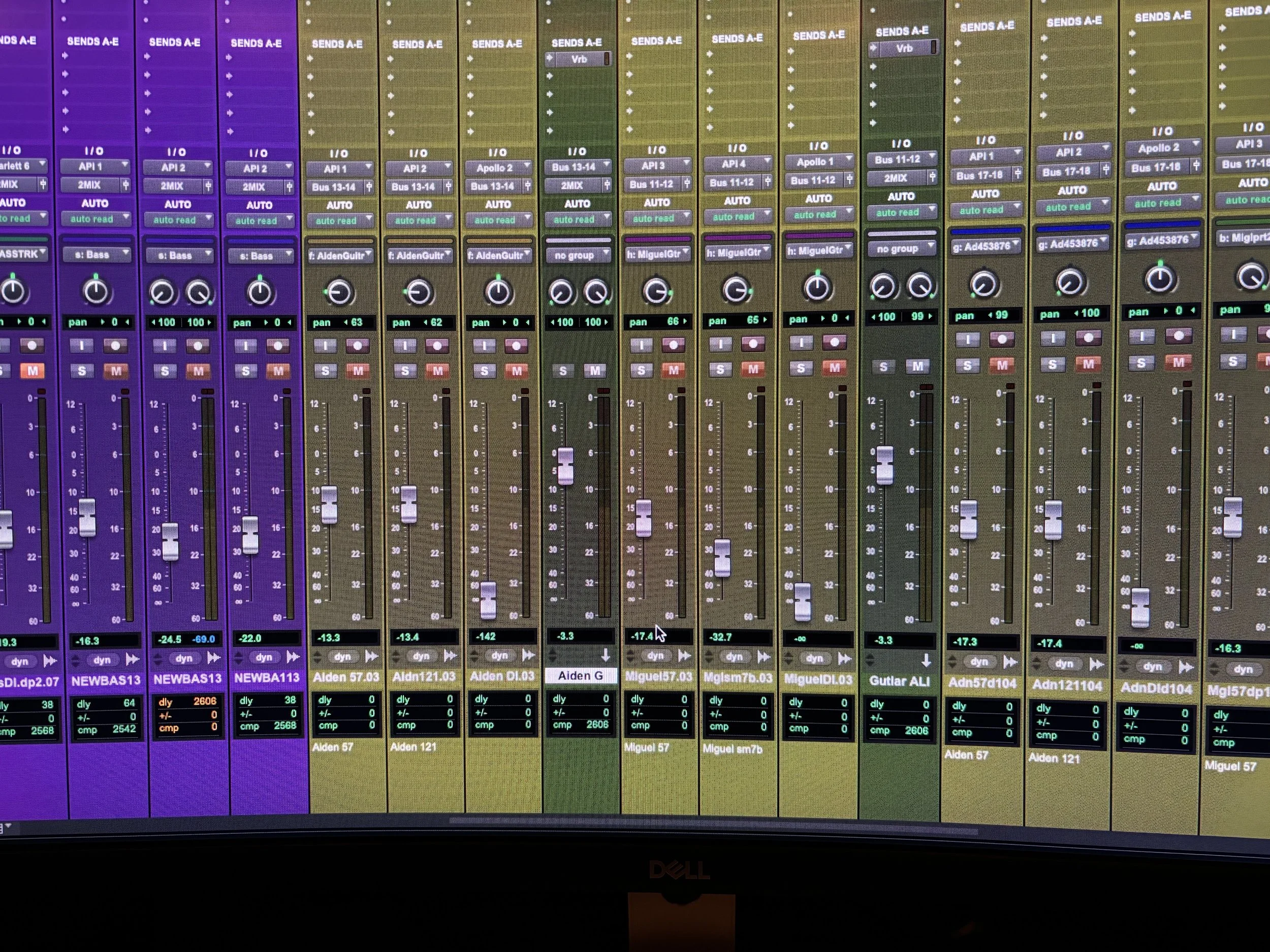Click track type arrow icon on Aiden G
This screenshot has height=952, width=1270.
coord(605,655)
